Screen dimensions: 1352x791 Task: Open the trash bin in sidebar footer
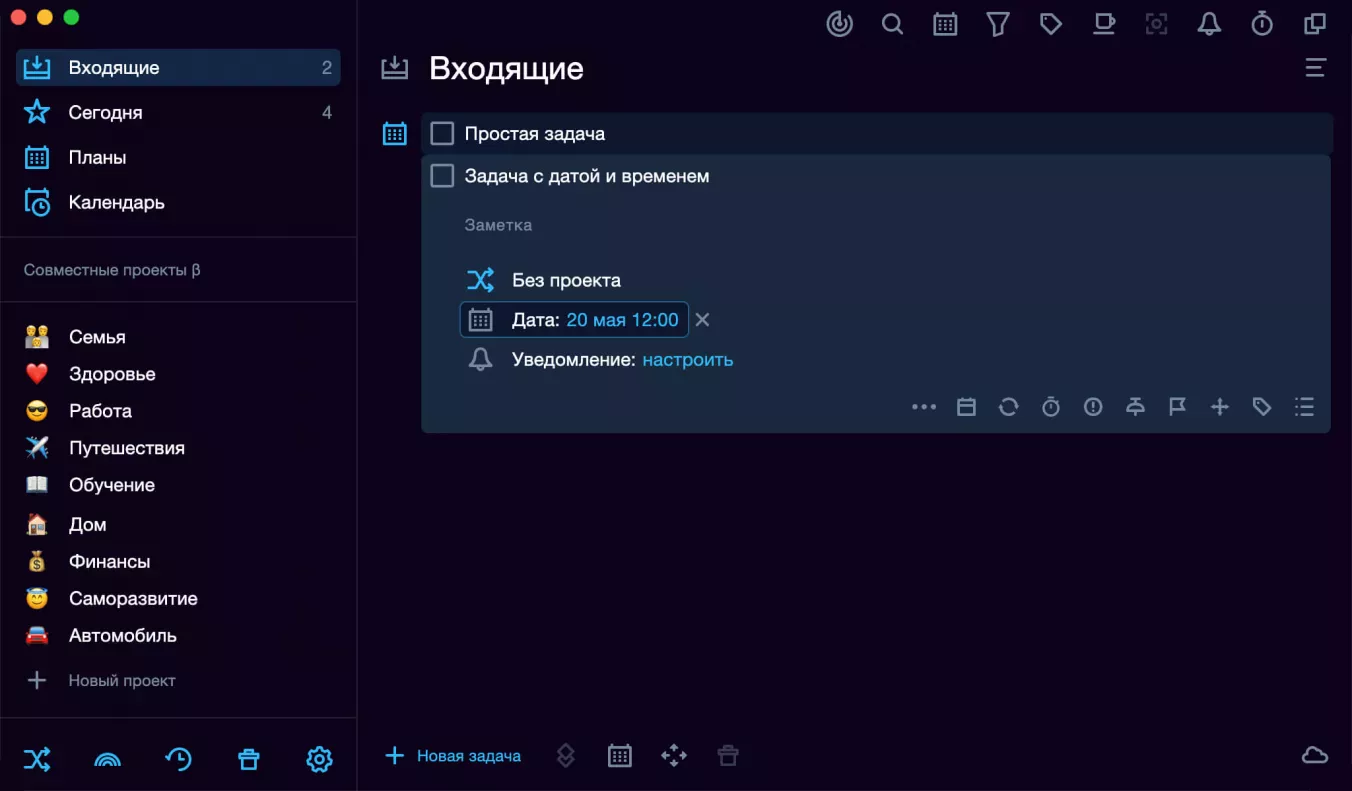pyautogui.click(x=248, y=759)
